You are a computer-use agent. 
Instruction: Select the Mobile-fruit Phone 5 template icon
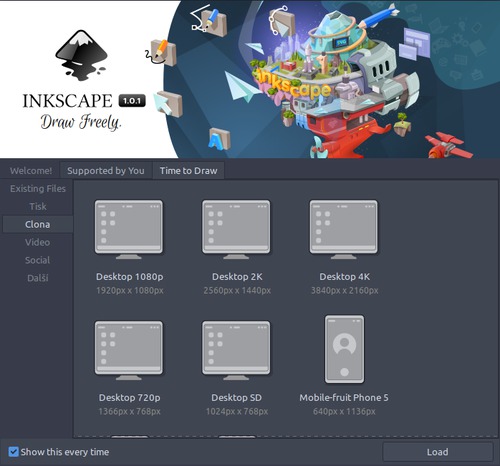pos(344,349)
